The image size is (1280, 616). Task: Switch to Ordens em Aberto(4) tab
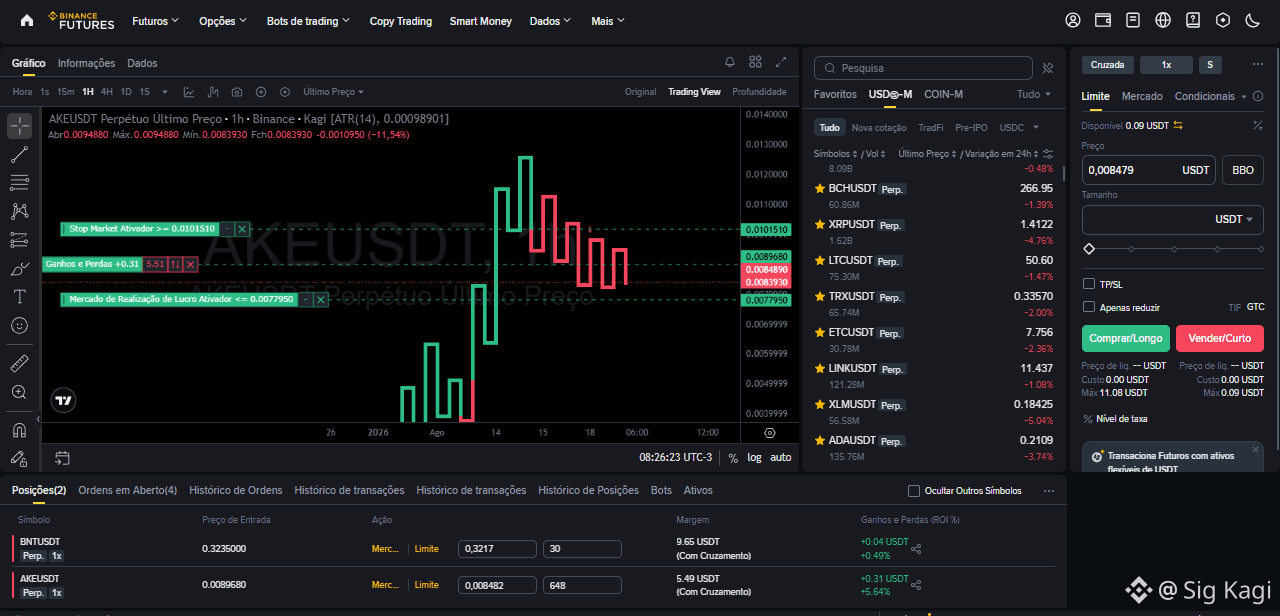coord(128,490)
